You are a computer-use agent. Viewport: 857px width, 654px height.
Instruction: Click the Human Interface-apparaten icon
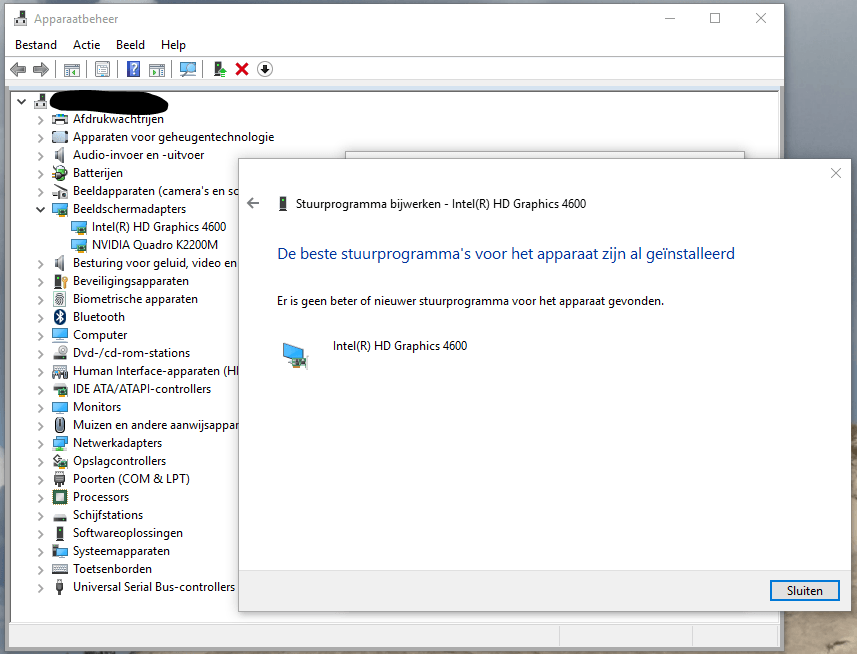pyautogui.click(x=60, y=372)
